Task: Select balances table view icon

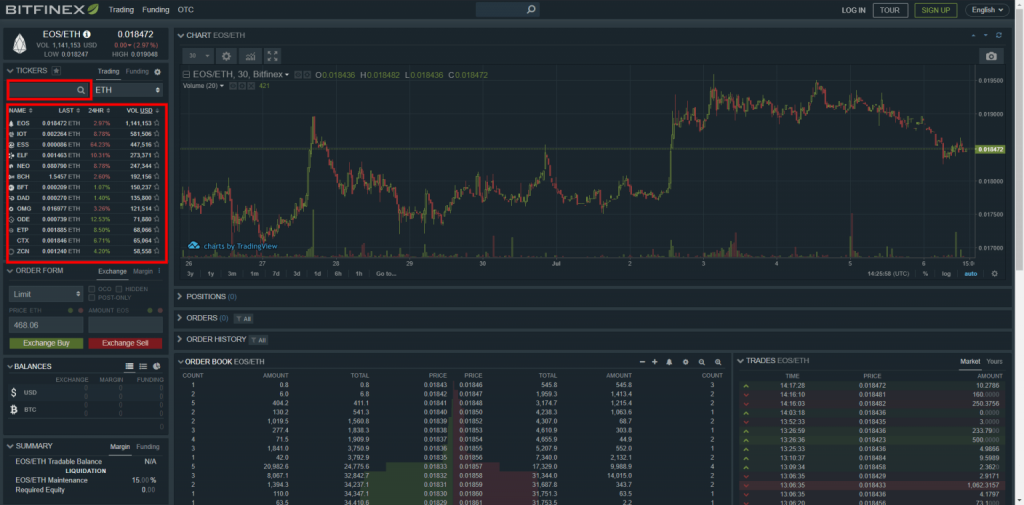Action: click(129, 367)
